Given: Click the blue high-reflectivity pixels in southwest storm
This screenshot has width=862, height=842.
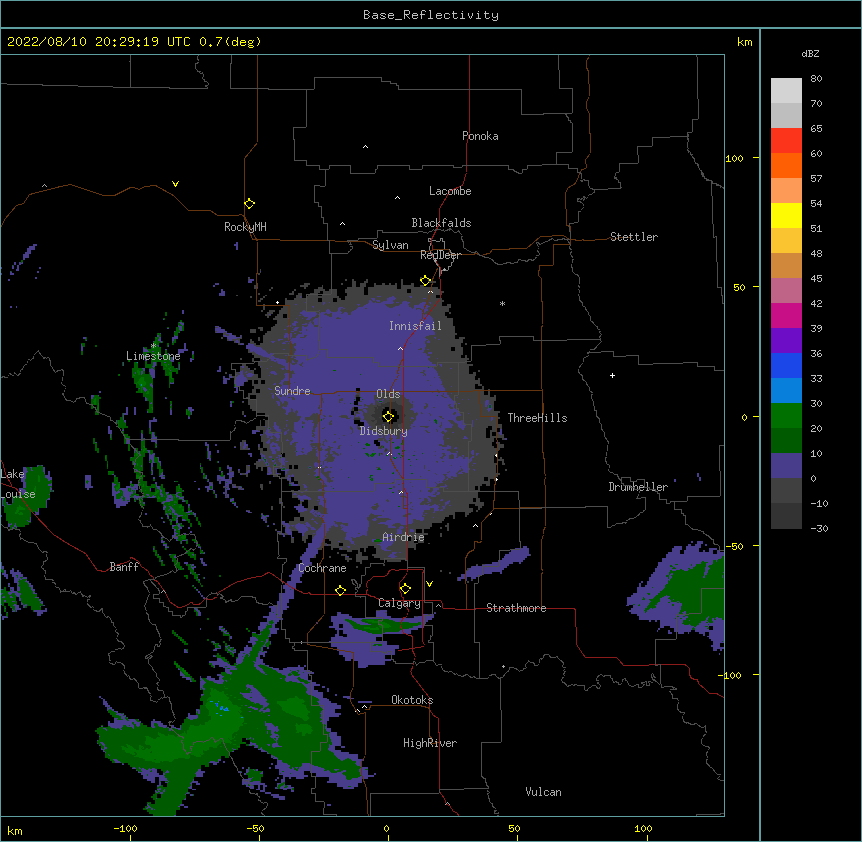Looking at the screenshot, I should tap(222, 707).
